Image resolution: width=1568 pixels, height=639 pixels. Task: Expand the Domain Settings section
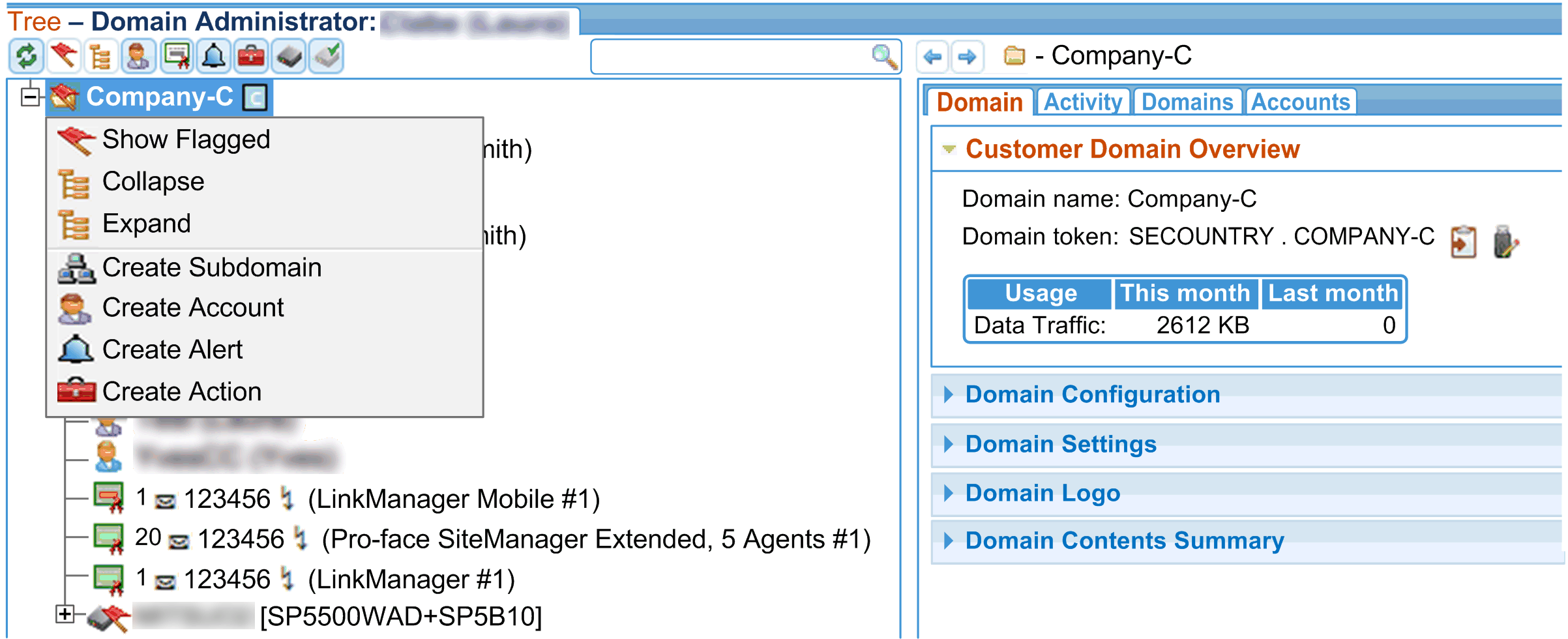(1060, 444)
